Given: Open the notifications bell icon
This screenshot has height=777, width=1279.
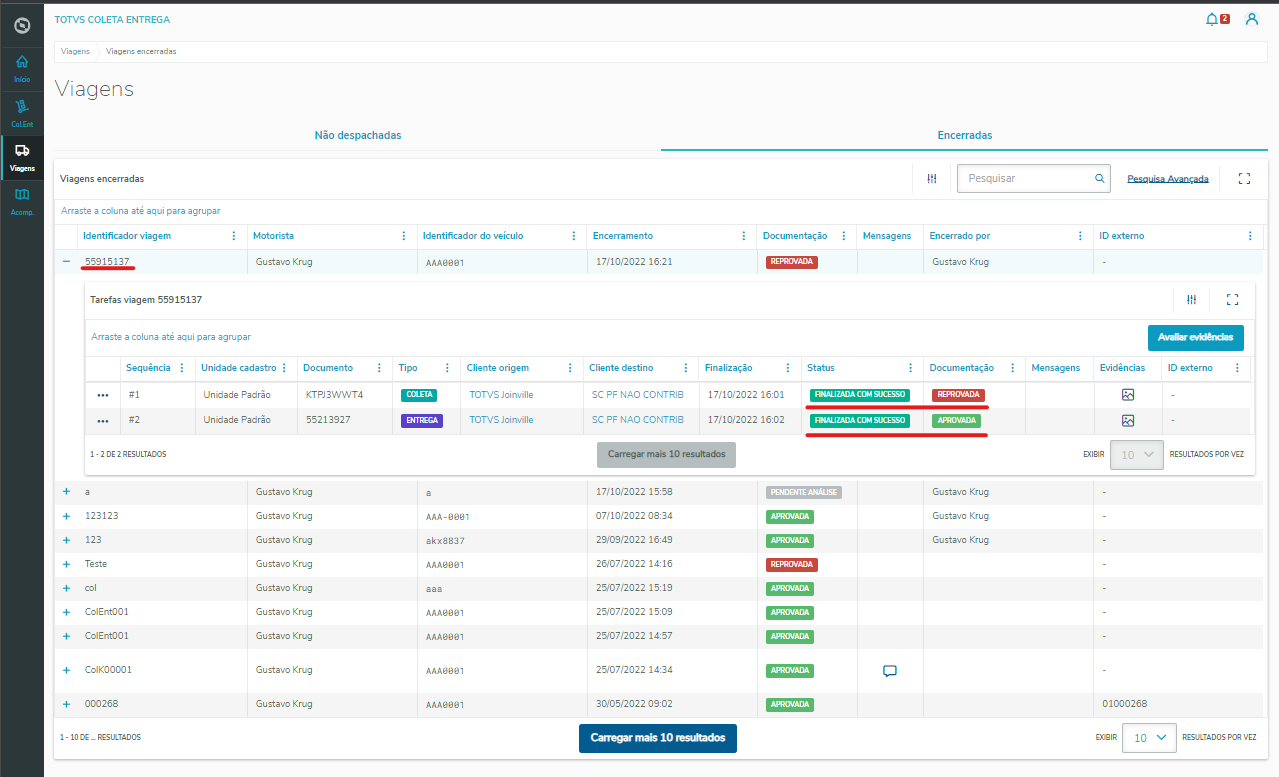Looking at the screenshot, I should (x=1212, y=19).
